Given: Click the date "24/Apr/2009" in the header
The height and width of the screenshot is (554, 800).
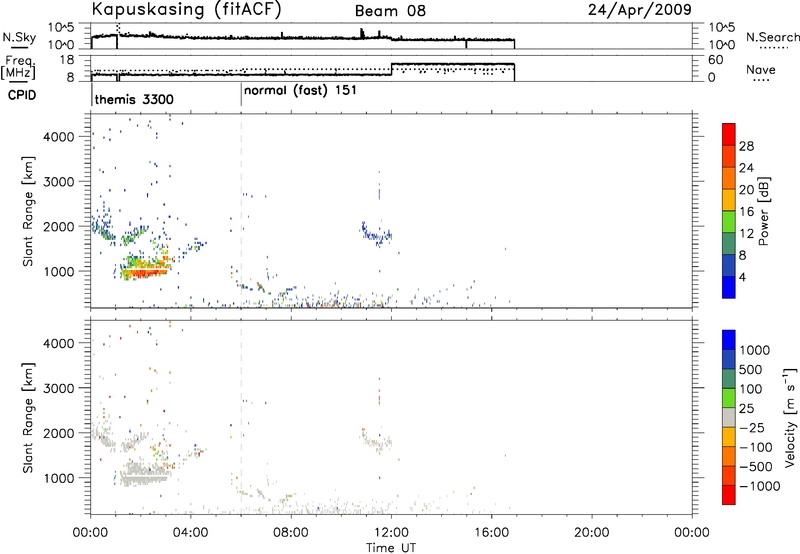Looking at the screenshot, I should (640, 10).
